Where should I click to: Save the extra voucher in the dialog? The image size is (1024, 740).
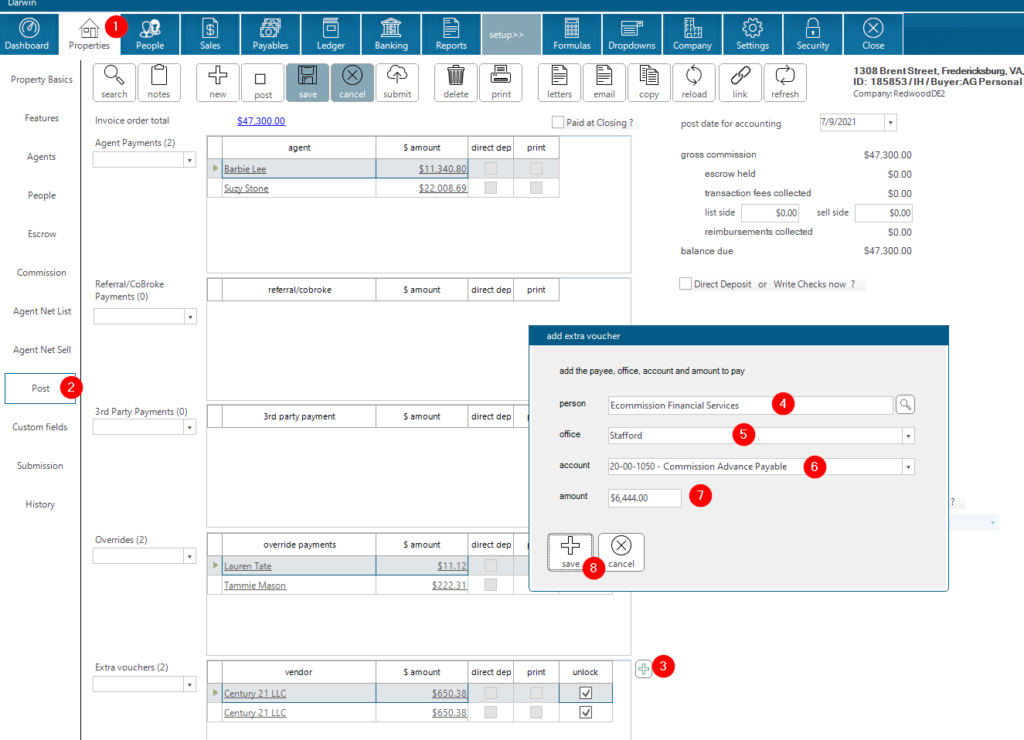(x=570, y=552)
